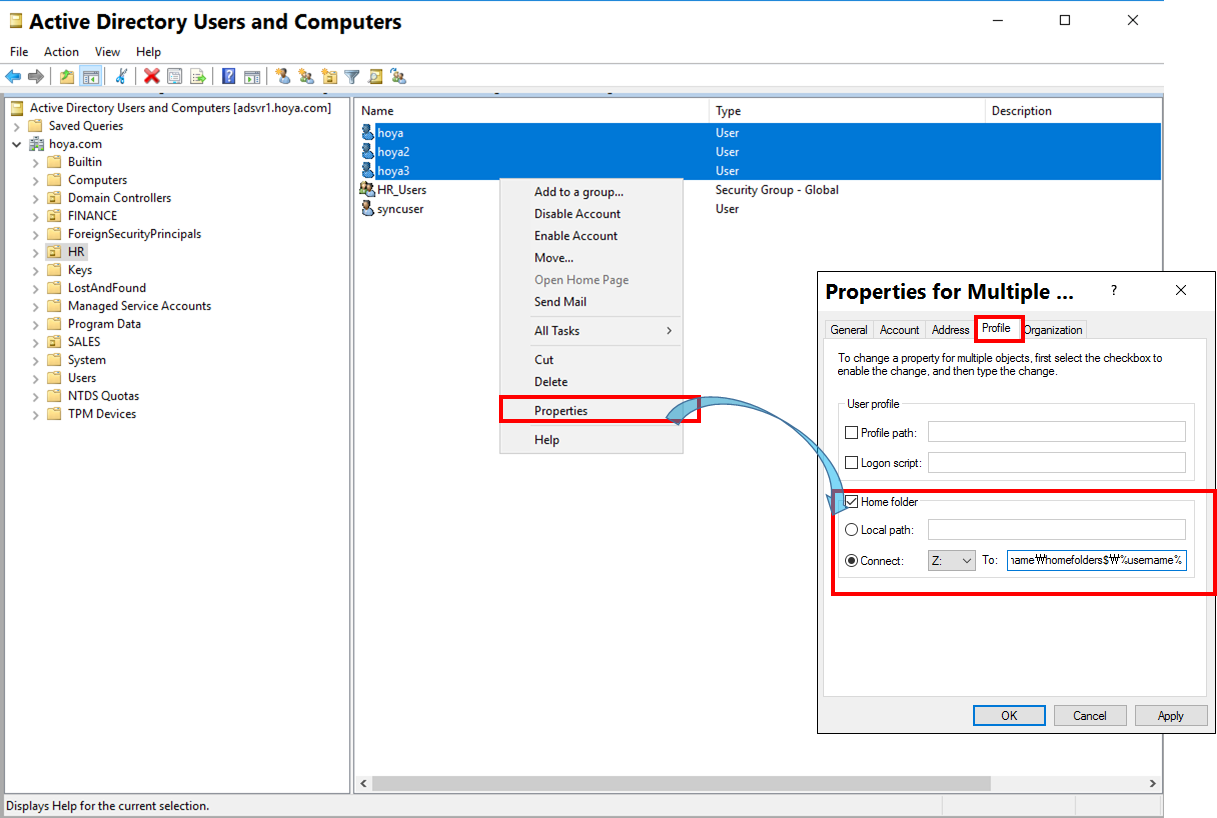Select the hoya user icon
The image size is (1217, 818).
pos(368,132)
